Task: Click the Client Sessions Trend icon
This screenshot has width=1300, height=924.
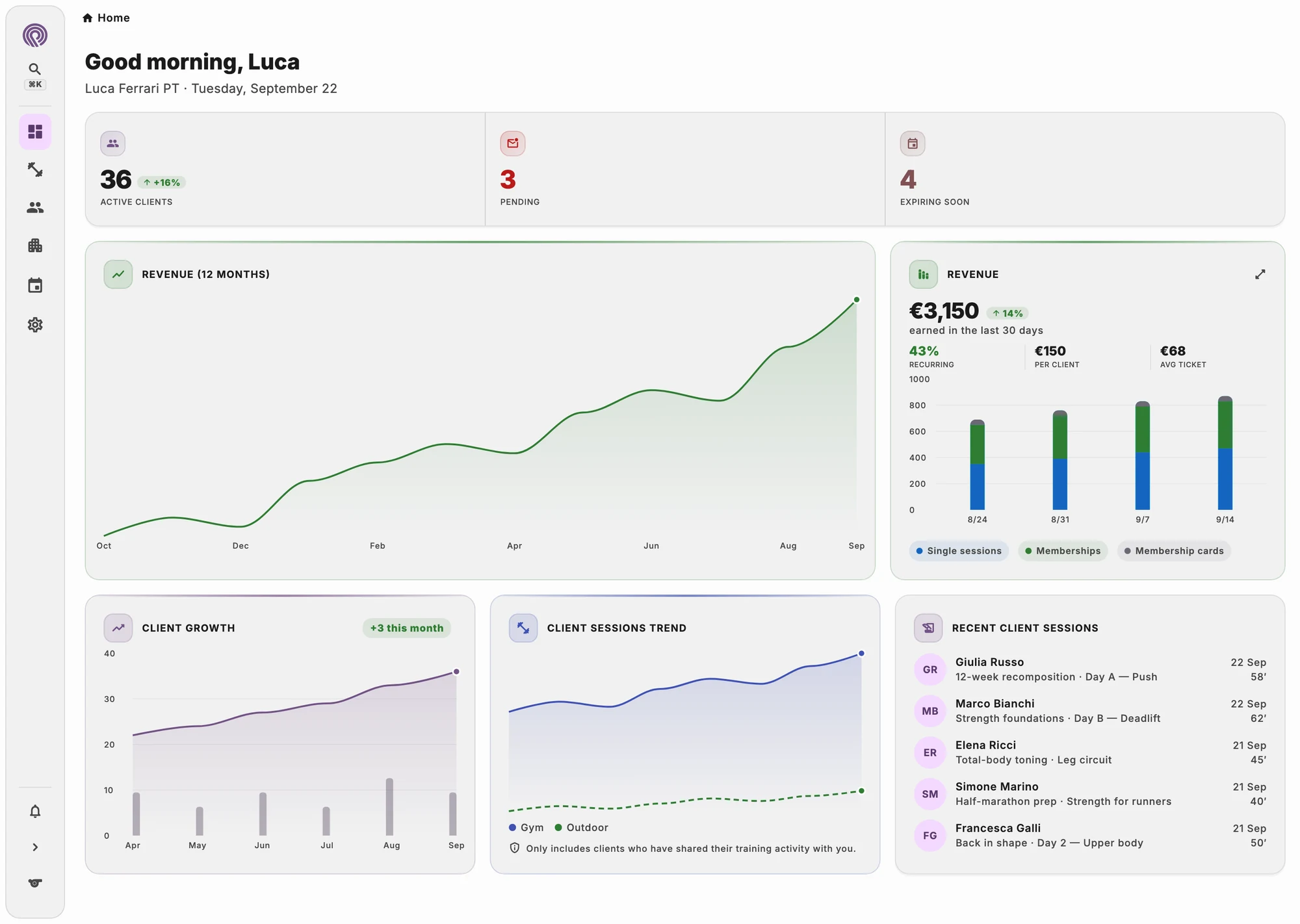Action: click(523, 628)
